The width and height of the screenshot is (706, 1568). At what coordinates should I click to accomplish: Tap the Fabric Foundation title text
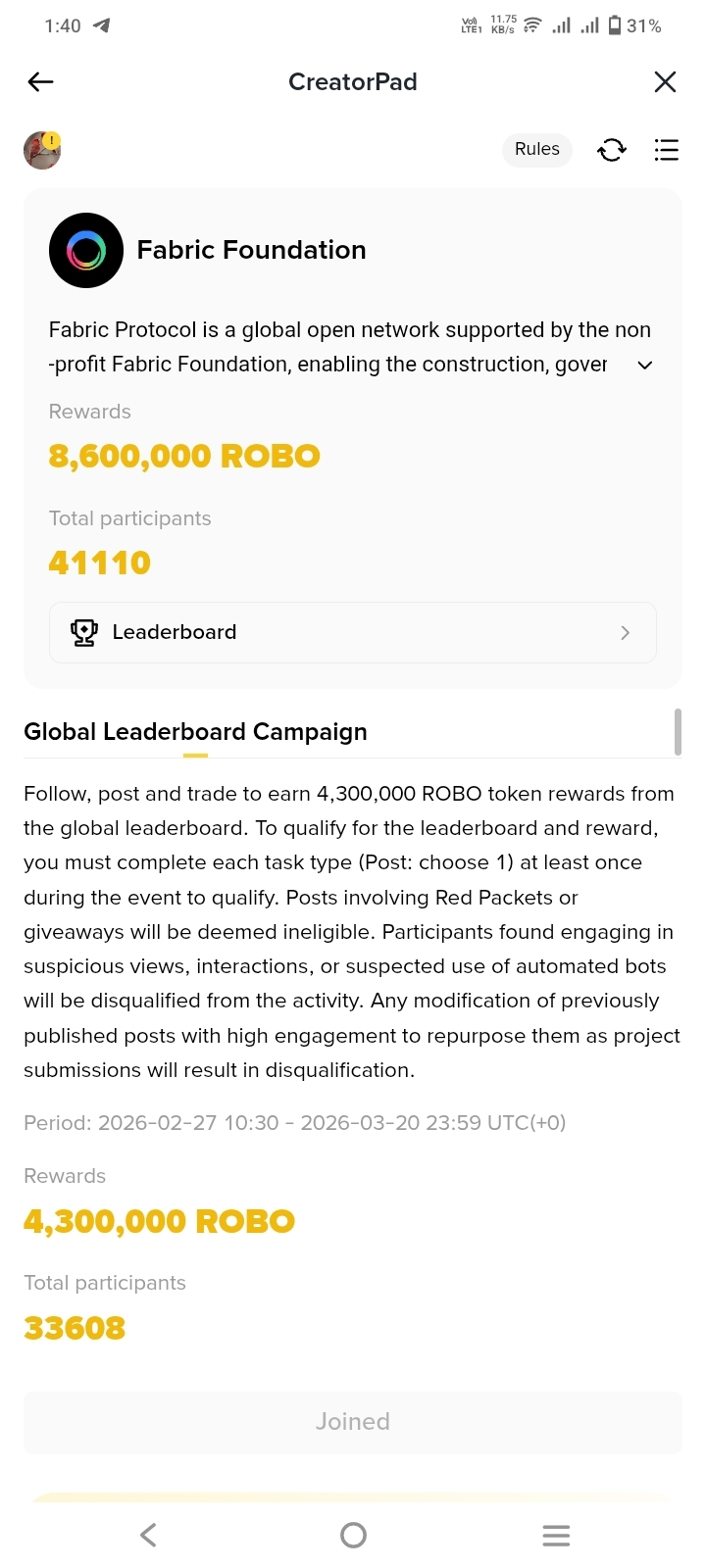click(251, 250)
